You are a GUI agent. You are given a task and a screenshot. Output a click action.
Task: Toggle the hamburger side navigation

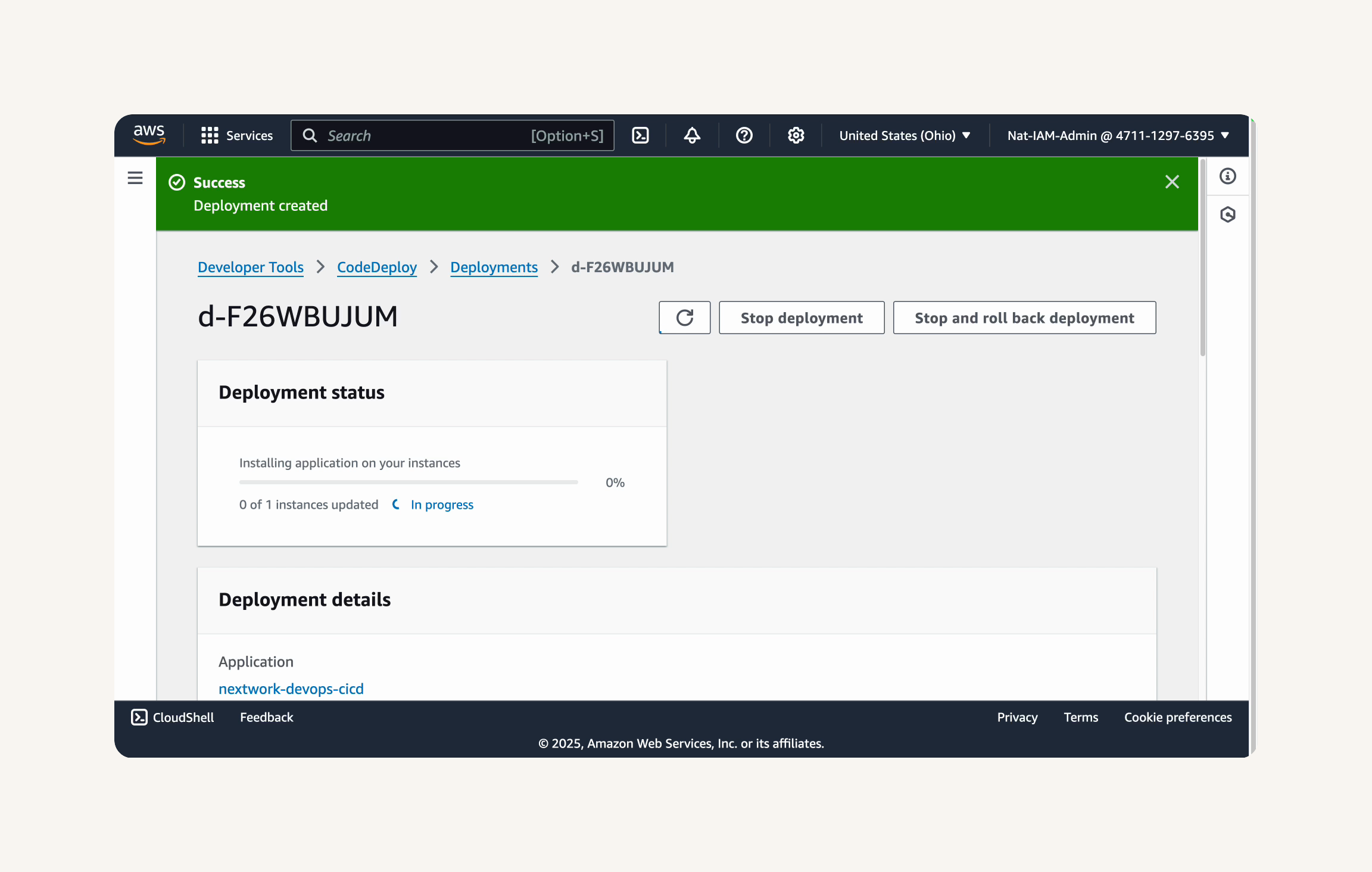tap(135, 177)
